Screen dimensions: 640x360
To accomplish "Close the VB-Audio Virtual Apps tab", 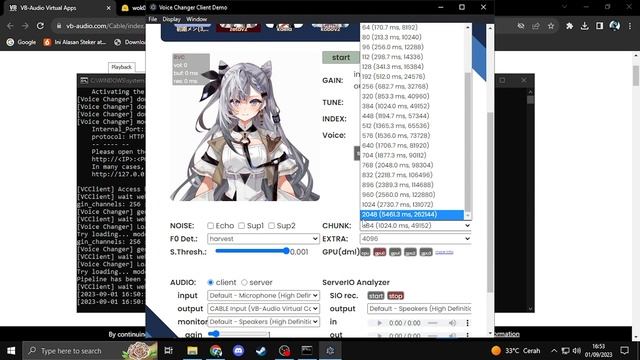I will click(109, 8).
